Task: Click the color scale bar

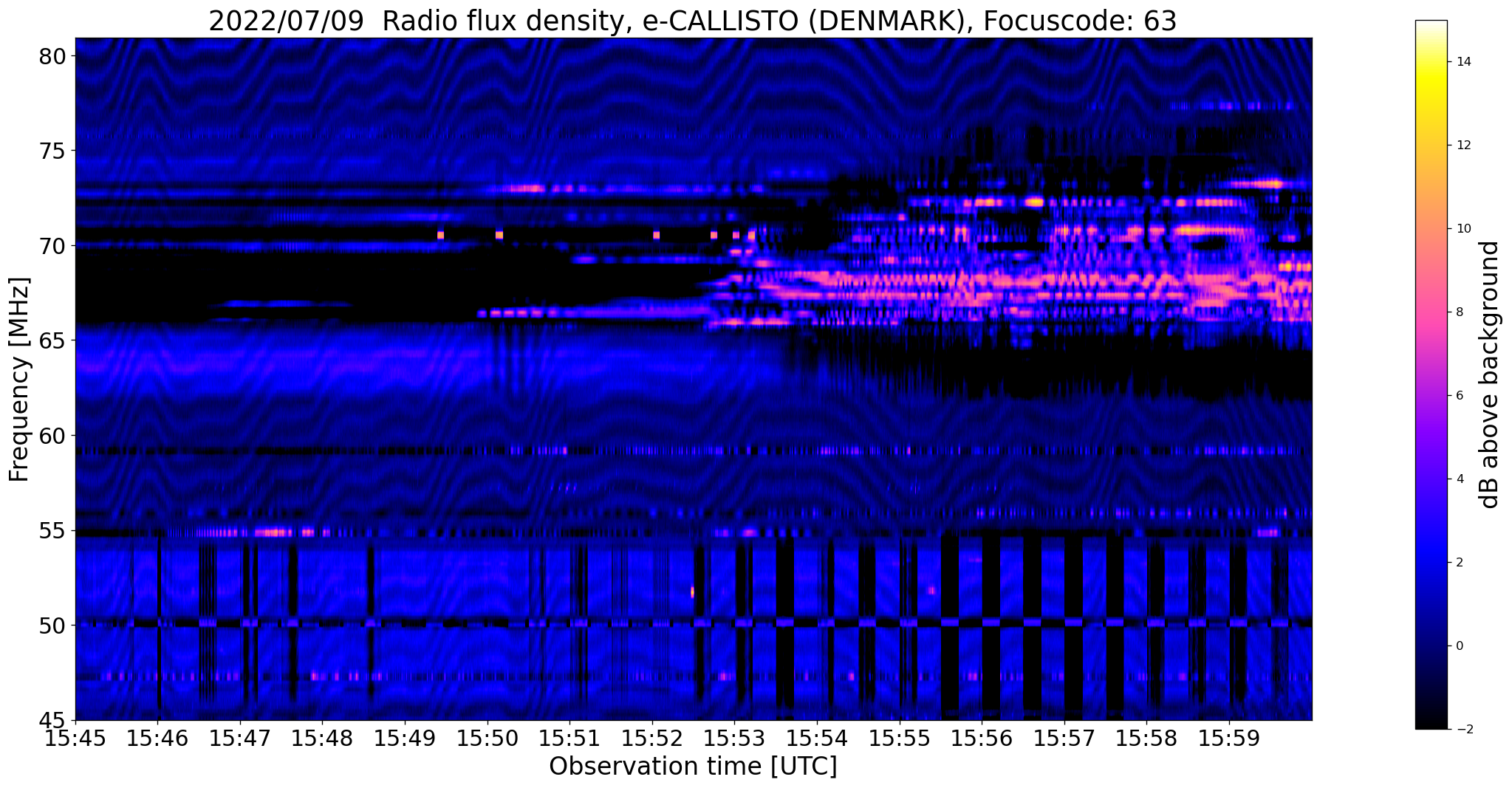Action: [x=1431, y=374]
